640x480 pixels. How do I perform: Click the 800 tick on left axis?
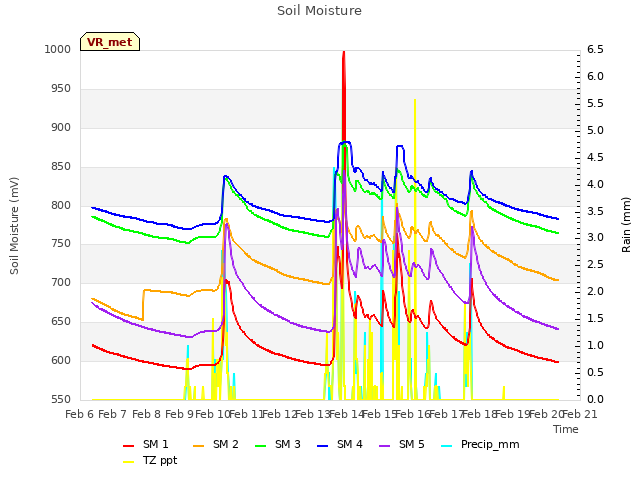[x=61, y=205]
